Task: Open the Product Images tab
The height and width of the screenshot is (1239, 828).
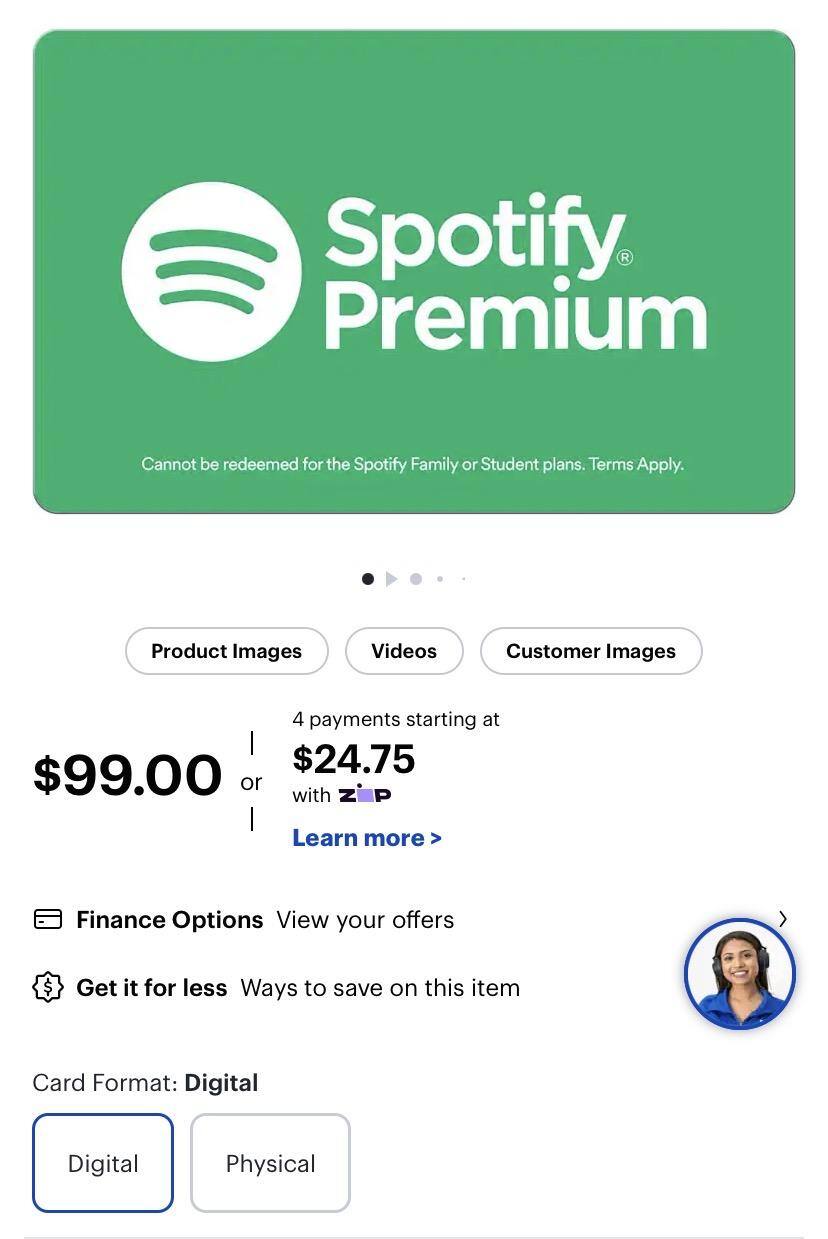Action: [x=226, y=651]
